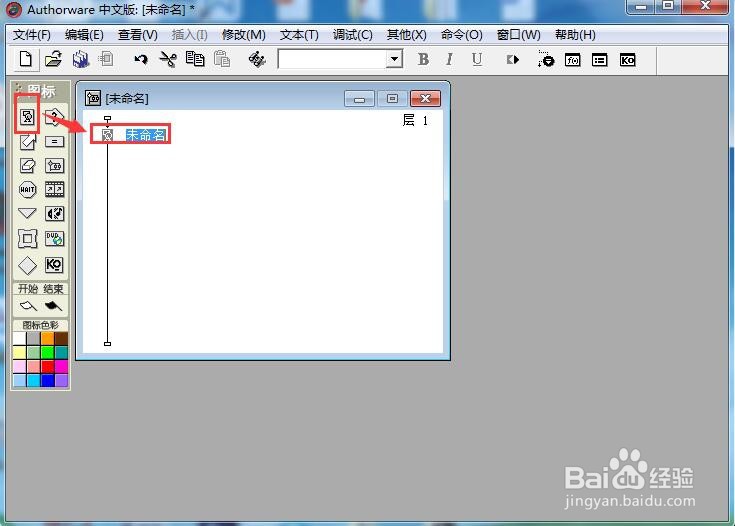Select the DVD icon in the palette

[x=54, y=239]
